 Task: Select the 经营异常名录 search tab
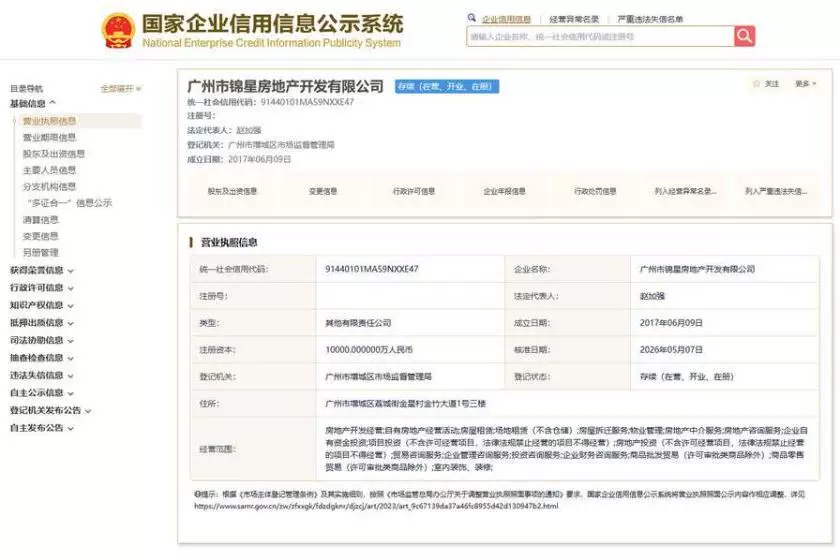click(574, 19)
